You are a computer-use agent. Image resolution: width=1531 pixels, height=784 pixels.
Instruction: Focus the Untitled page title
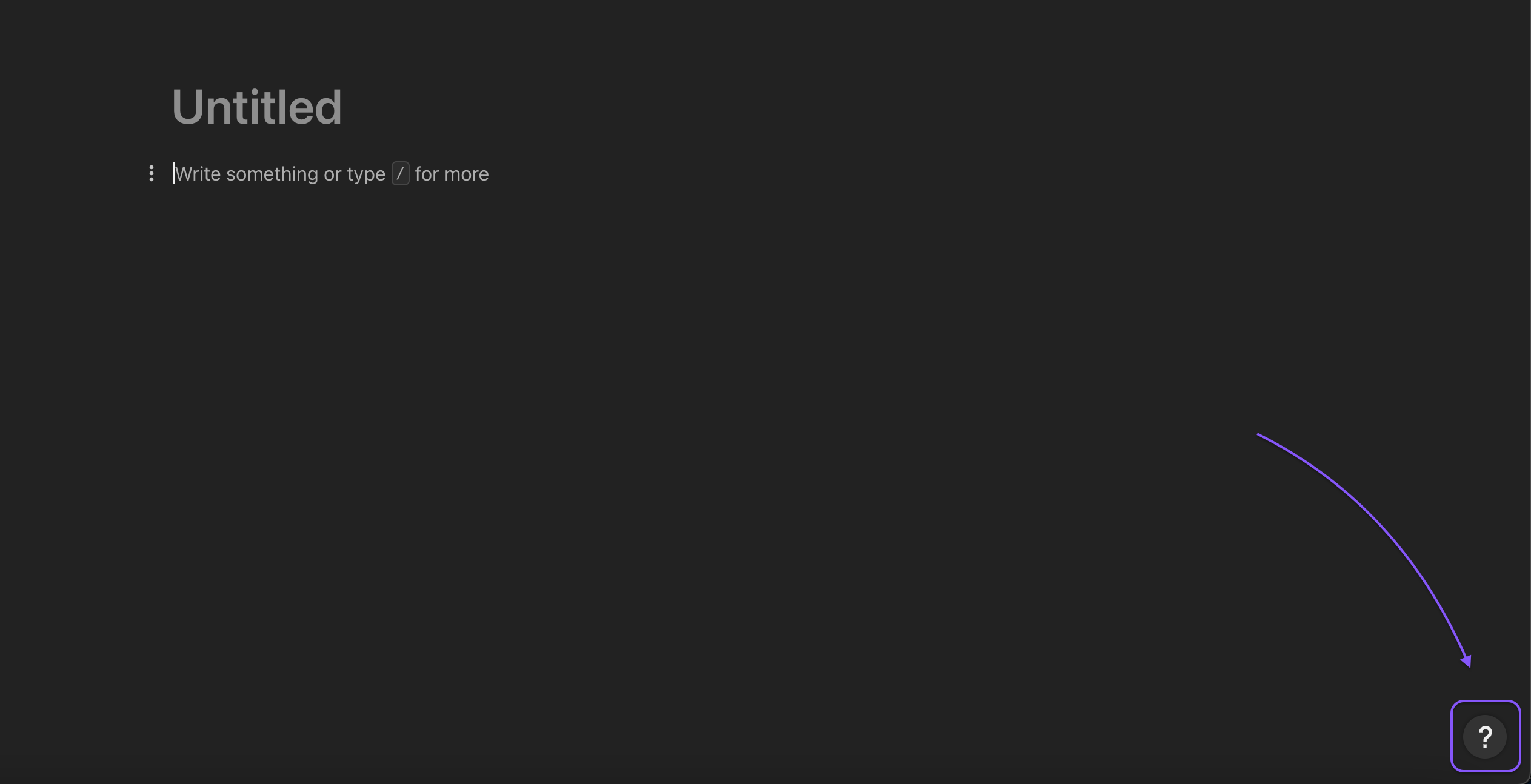(x=257, y=107)
